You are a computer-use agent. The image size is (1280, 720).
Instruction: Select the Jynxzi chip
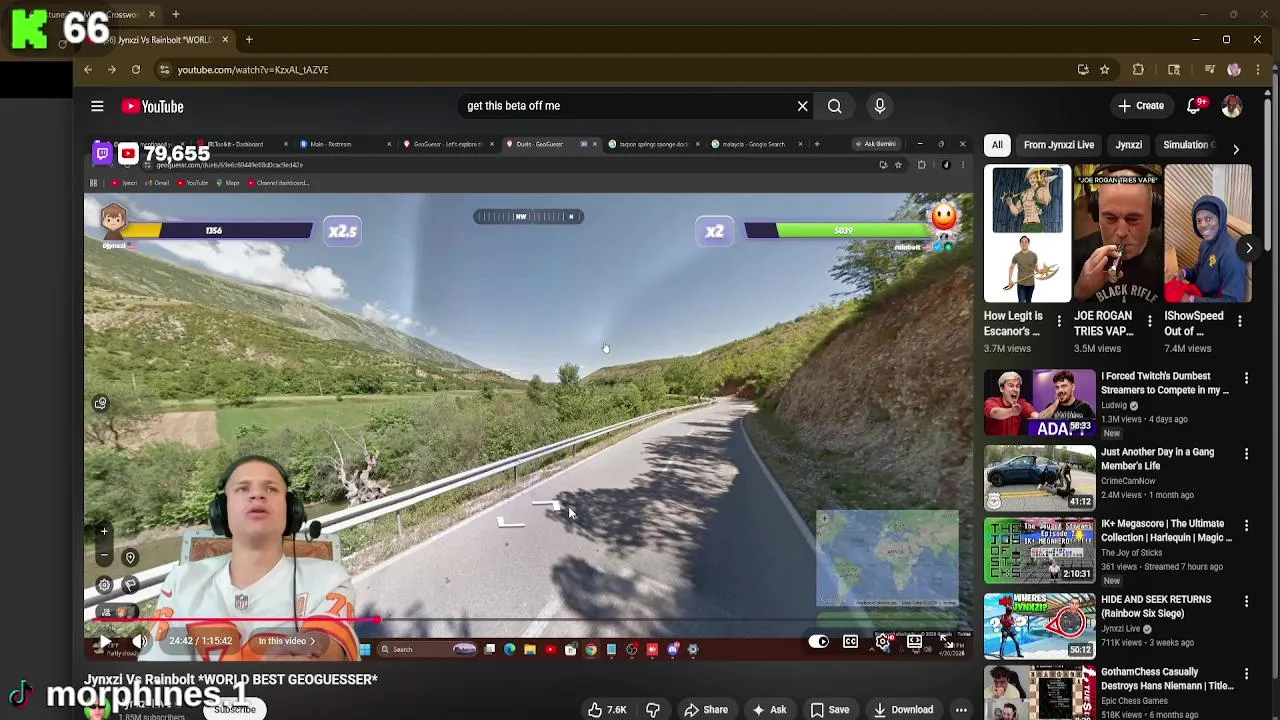(x=1129, y=145)
